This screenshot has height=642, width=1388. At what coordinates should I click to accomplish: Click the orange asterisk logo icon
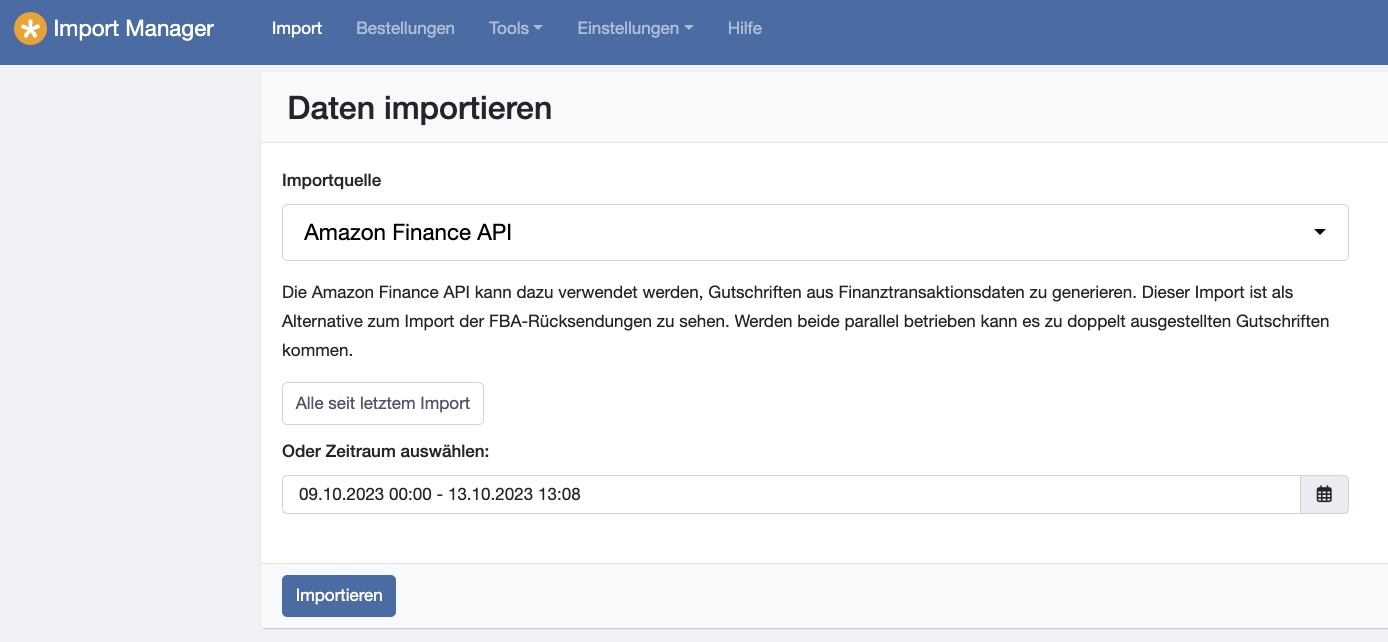point(30,29)
